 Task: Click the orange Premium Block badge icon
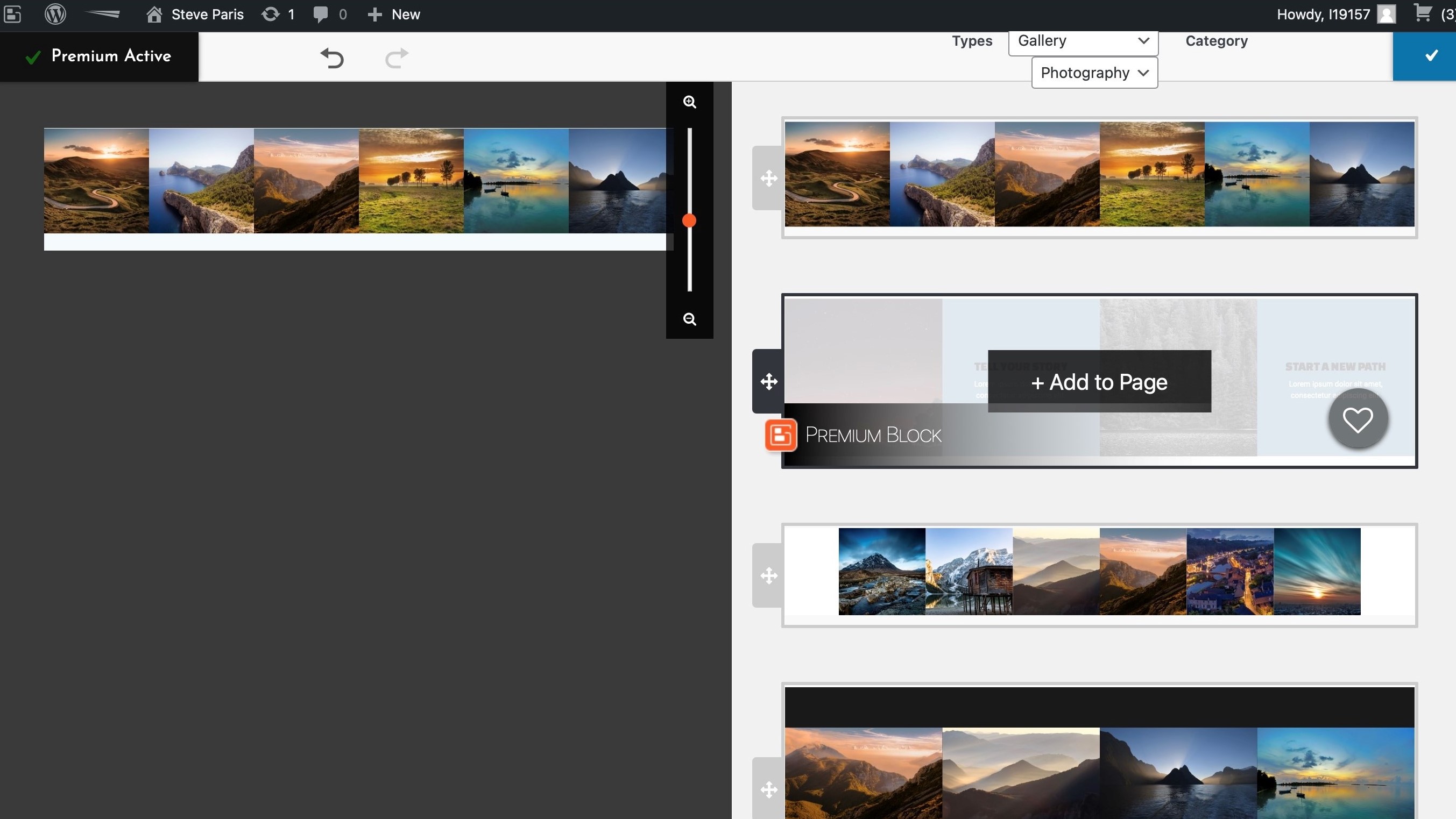tap(781, 435)
